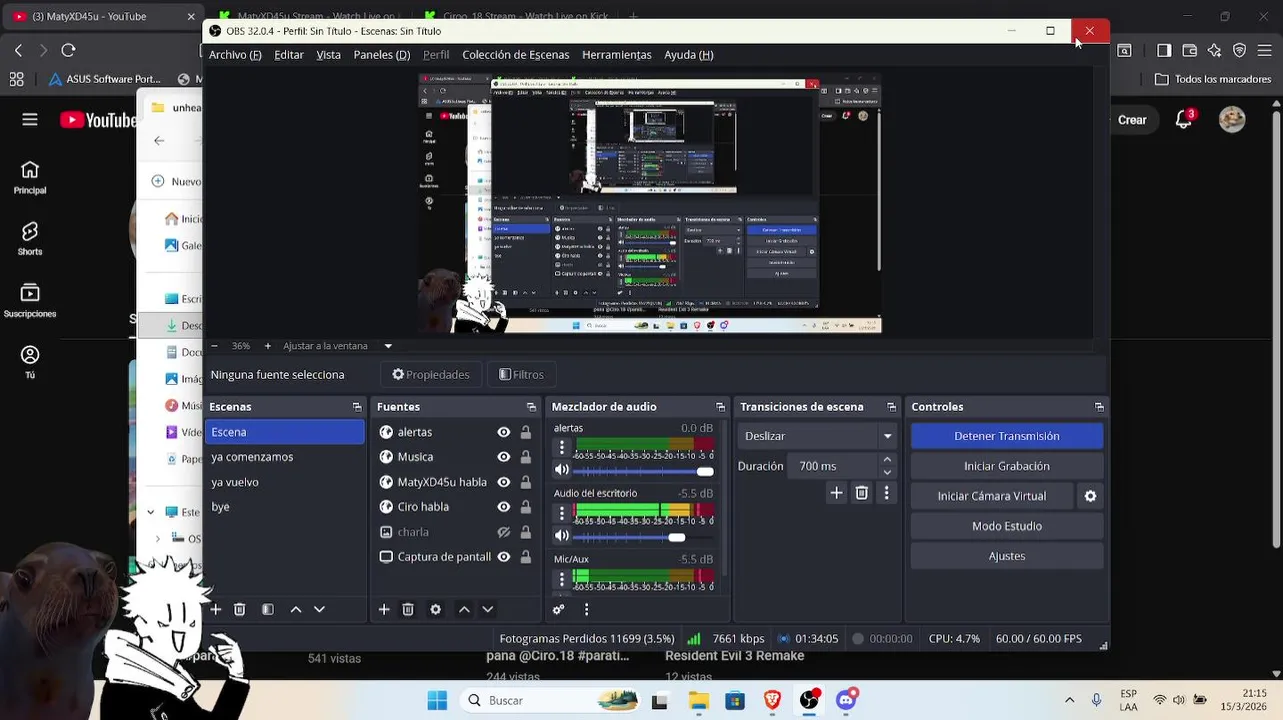
Task: Increase transition duration with up arrow
Action: 887,460
